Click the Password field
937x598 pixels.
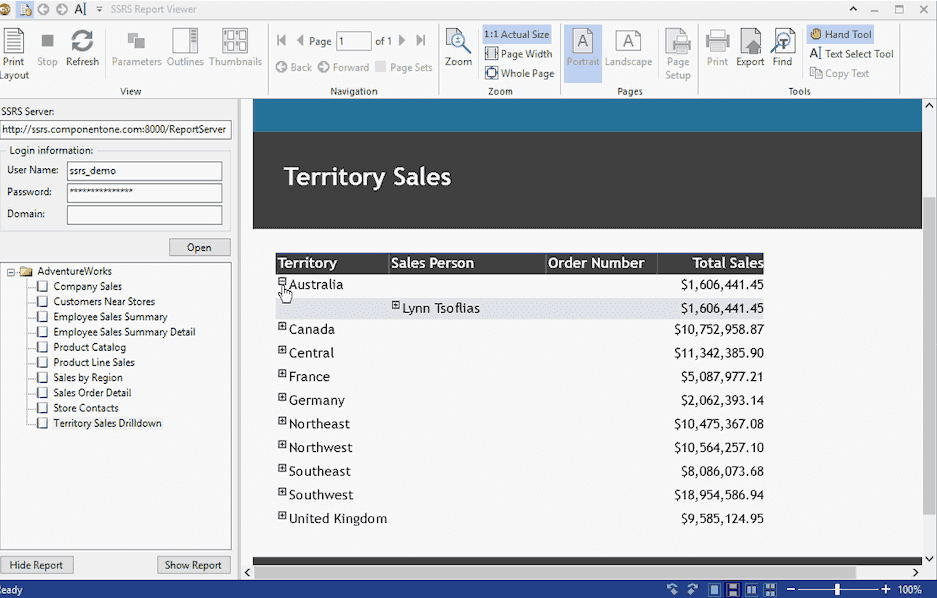[145, 192]
